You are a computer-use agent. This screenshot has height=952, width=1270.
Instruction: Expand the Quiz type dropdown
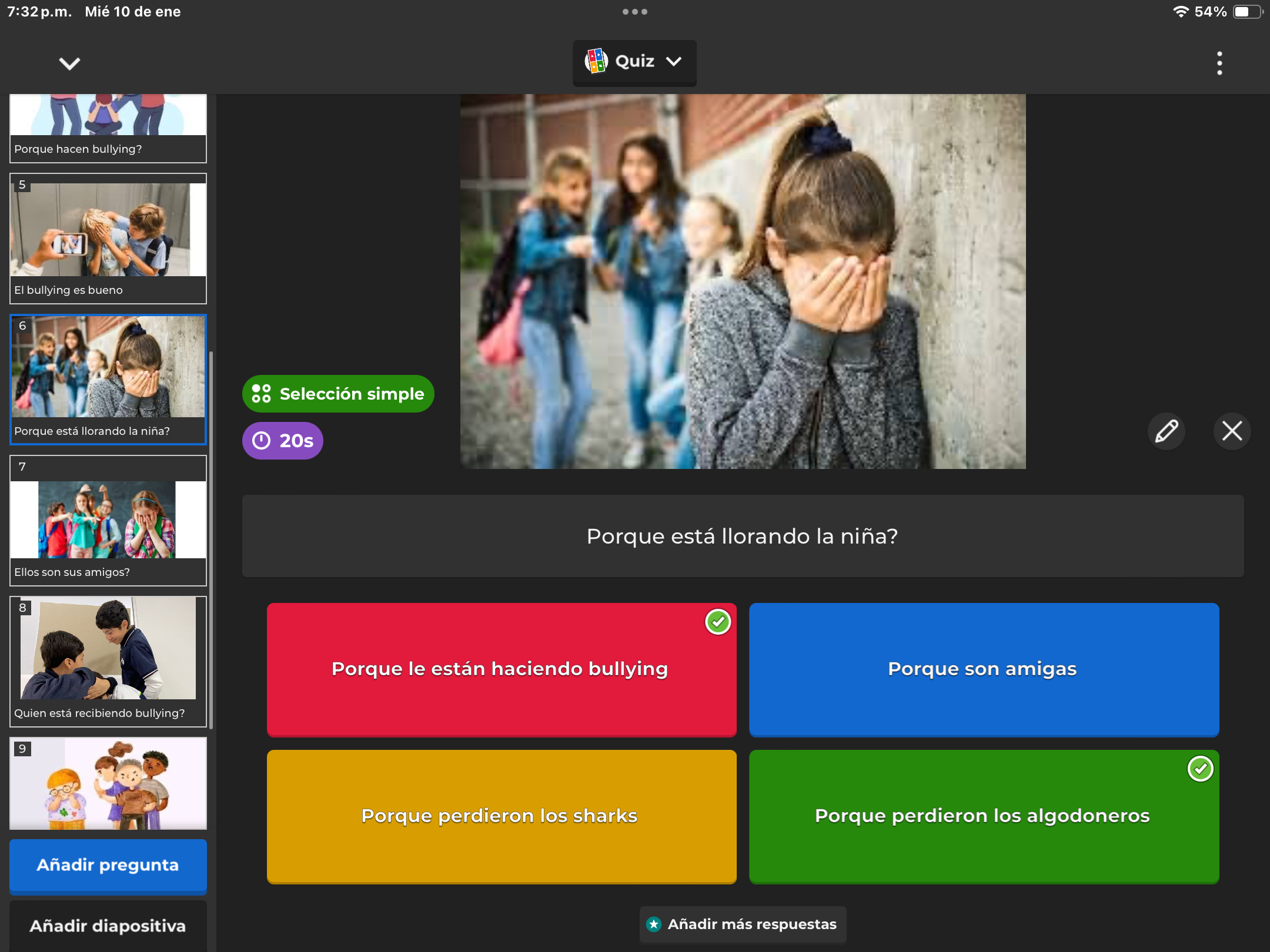673,61
